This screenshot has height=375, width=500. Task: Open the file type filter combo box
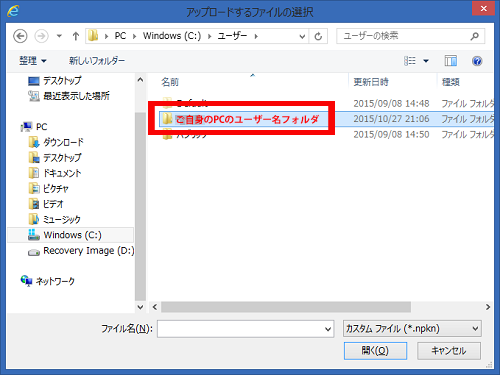[x=412, y=329]
